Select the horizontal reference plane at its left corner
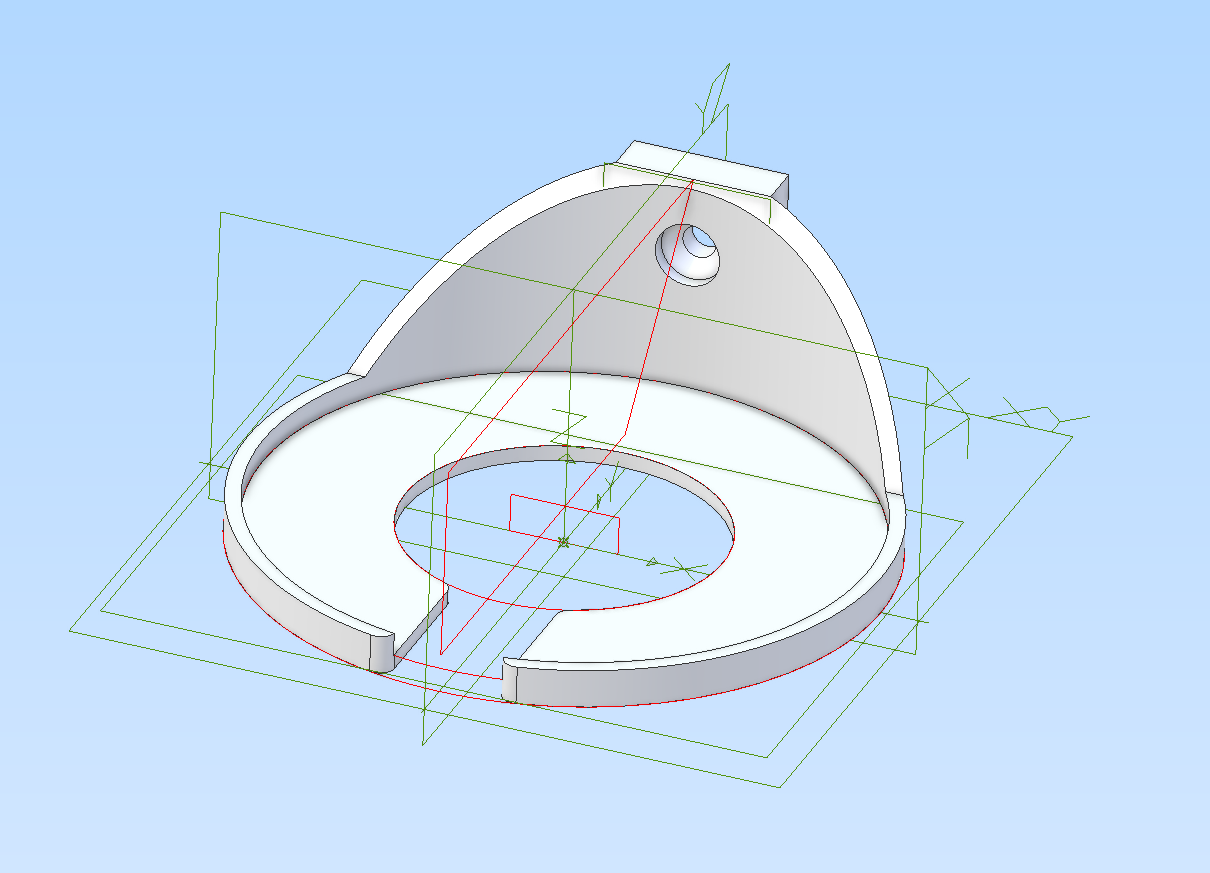The width and height of the screenshot is (1210, 873). [x=72, y=630]
